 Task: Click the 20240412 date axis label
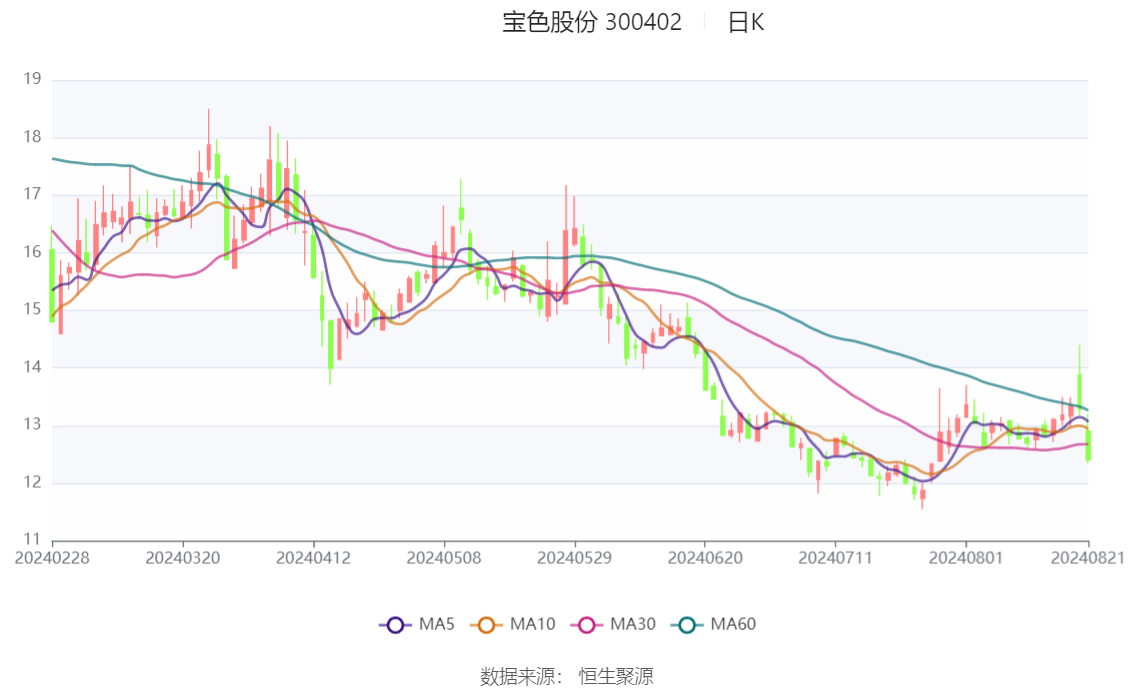coord(313,558)
